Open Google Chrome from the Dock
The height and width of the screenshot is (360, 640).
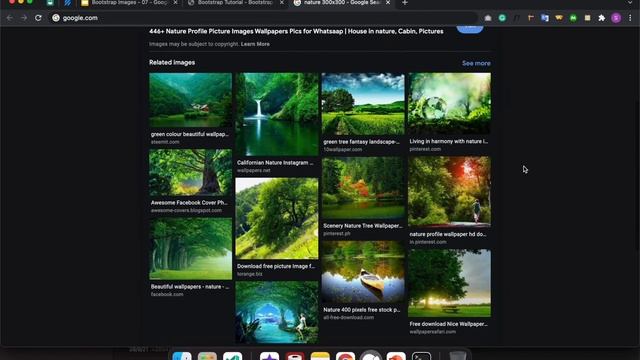click(345, 356)
